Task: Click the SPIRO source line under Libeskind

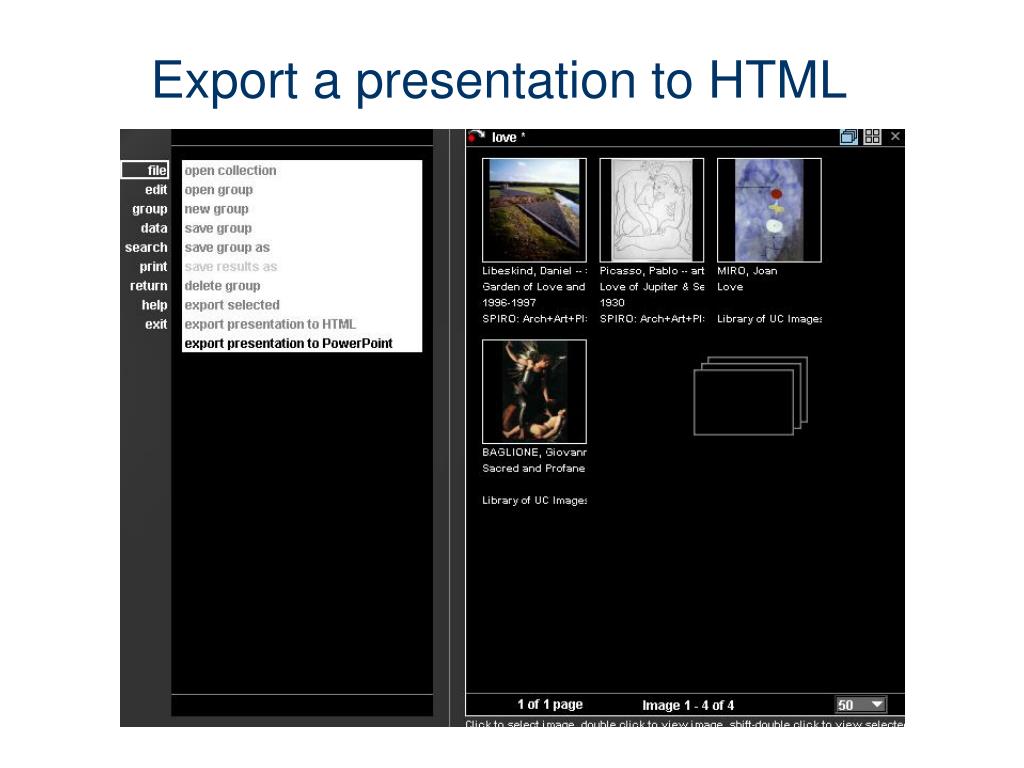Action: pyautogui.click(x=535, y=319)
